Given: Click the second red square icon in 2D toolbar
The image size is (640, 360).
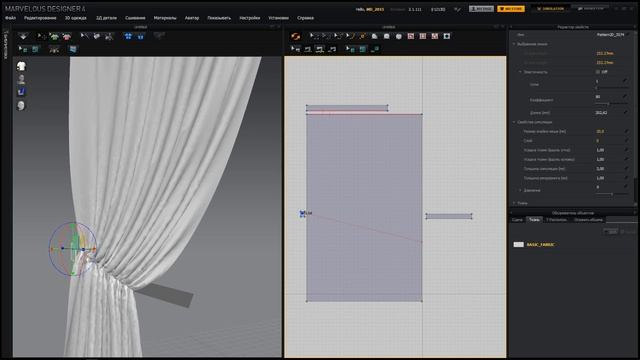Looking at the screenshot, I should coord(423,36).
